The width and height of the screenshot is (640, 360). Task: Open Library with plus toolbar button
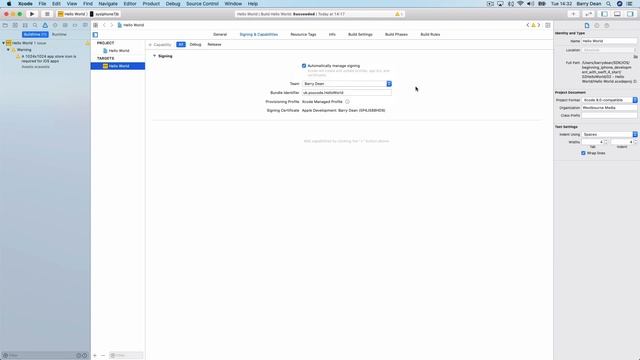coord(573,14)
